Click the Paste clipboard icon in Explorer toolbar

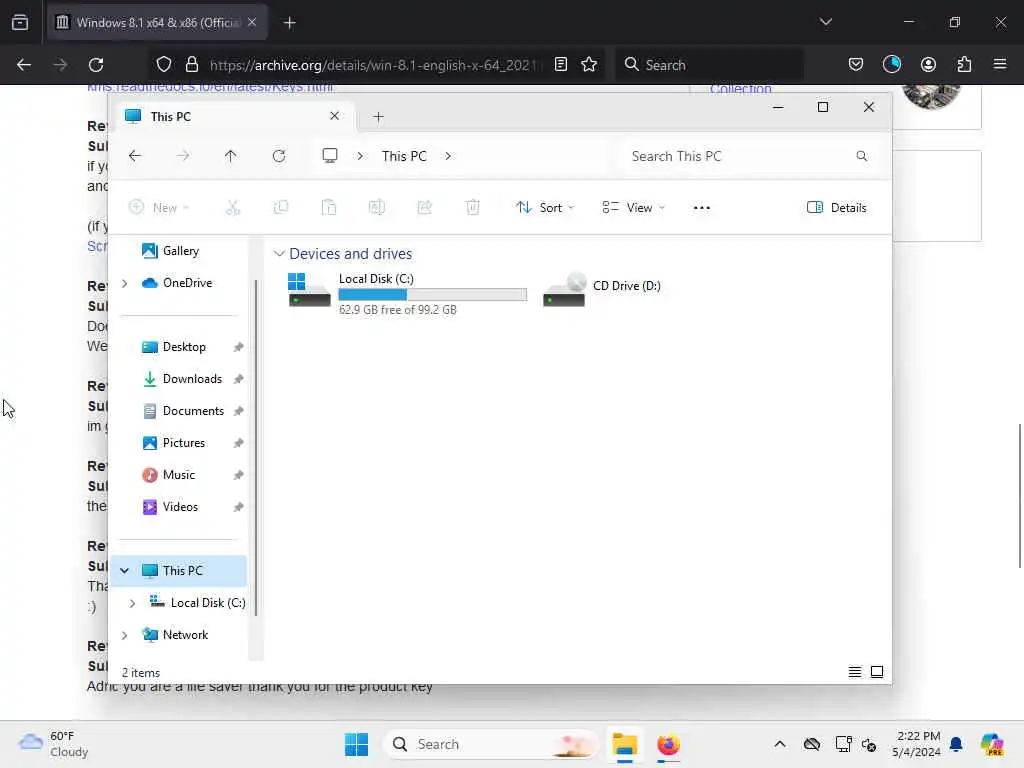pyautogui.click(x=328, y=208)
